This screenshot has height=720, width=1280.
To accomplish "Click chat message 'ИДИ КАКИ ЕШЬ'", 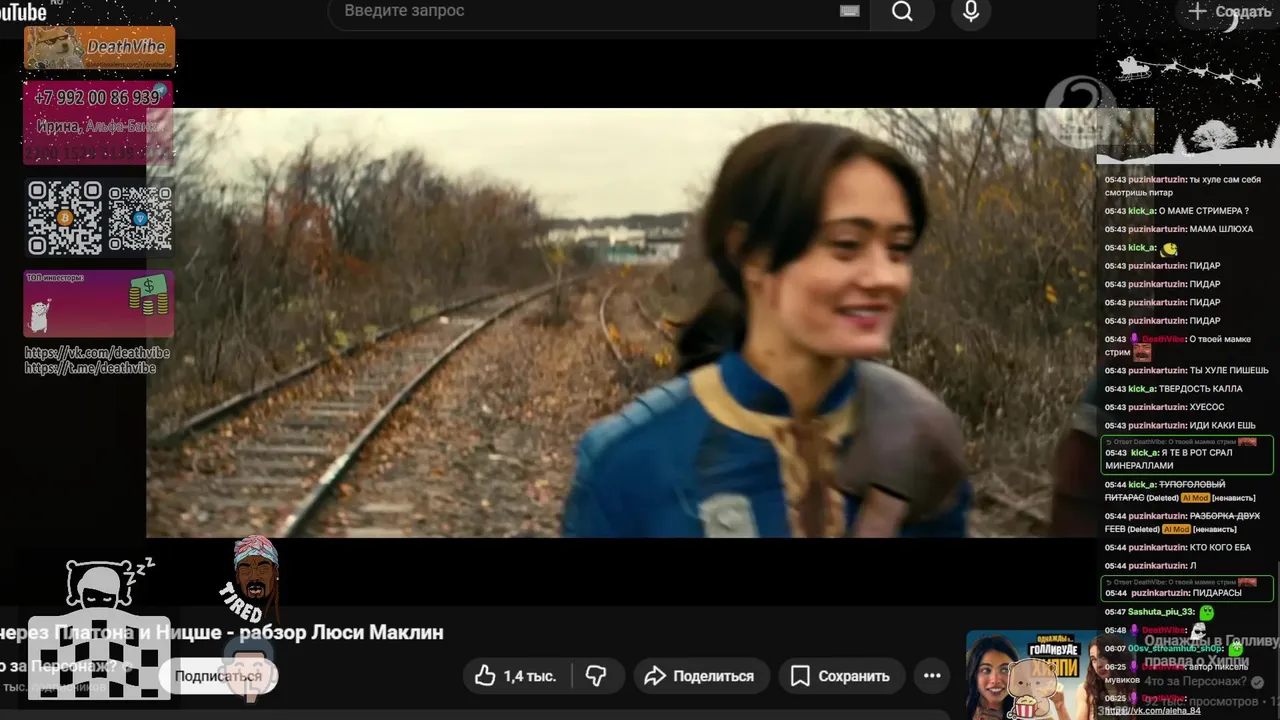I will [x=1222, y=425].
